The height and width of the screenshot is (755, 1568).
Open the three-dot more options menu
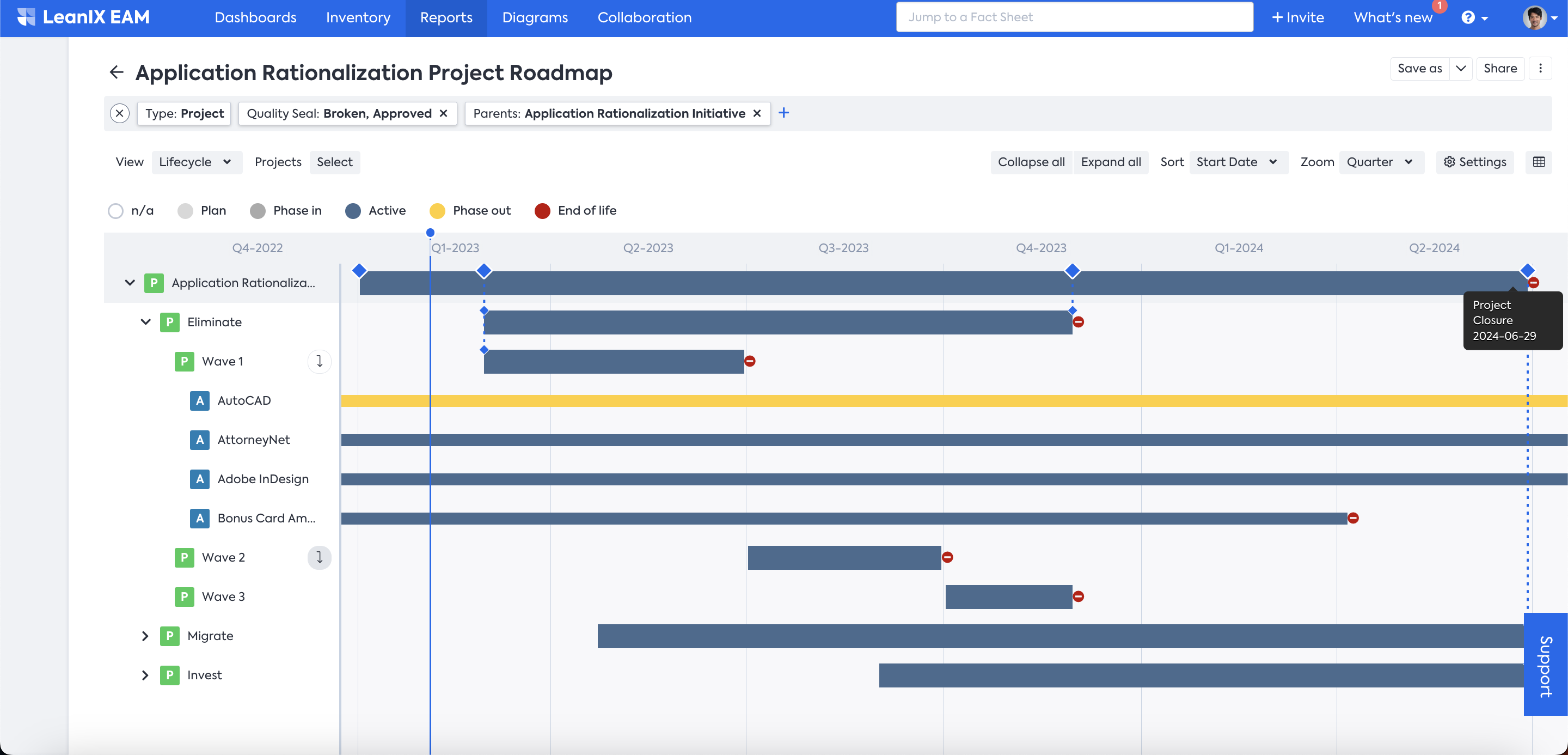(1540, 69)
